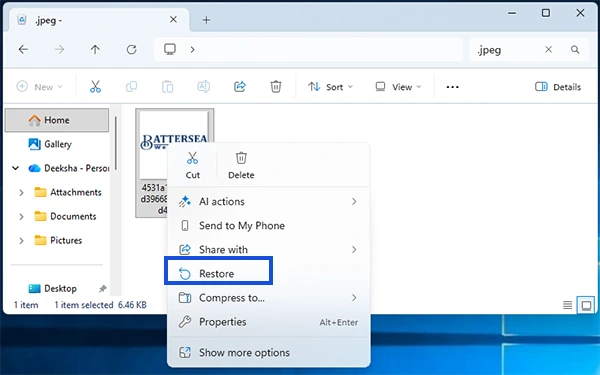Click the Share icon in the toolbar
The width and height of the screenshot is (600, 375).
point(240,87)
